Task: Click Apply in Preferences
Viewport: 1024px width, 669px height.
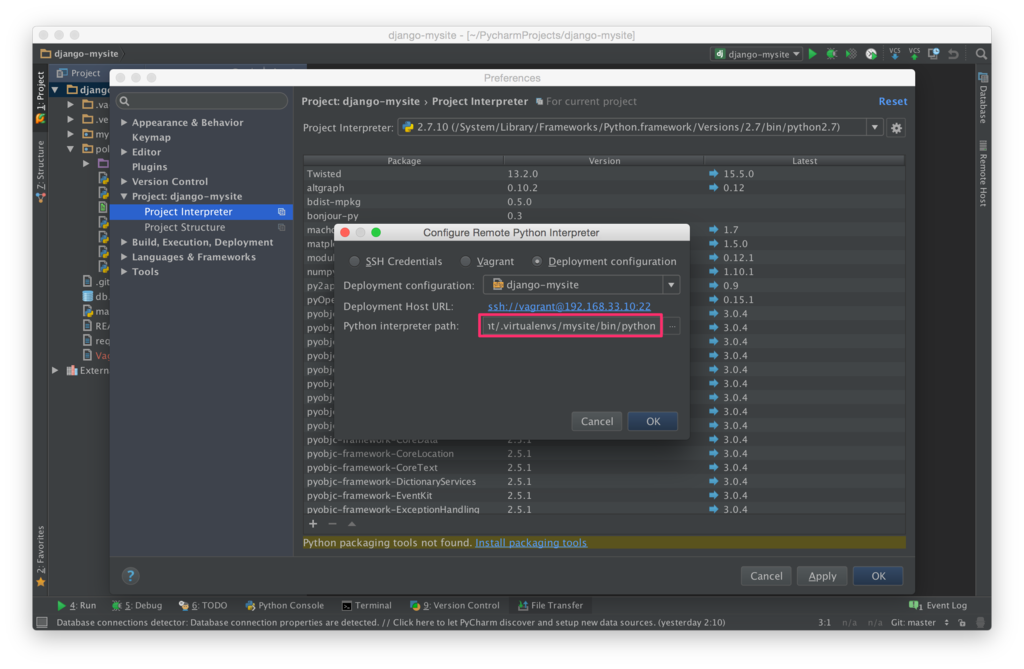Action: [822, 576]
